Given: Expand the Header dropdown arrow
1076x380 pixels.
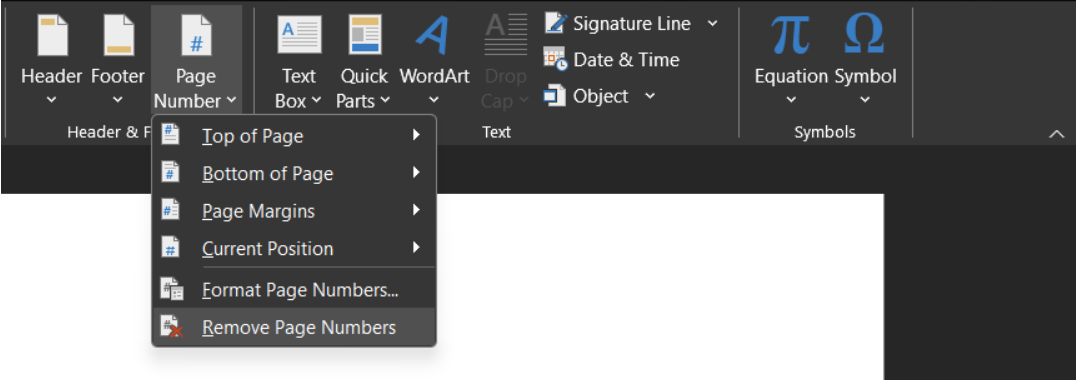Looking at the screenshot, I should click(51, 100).
